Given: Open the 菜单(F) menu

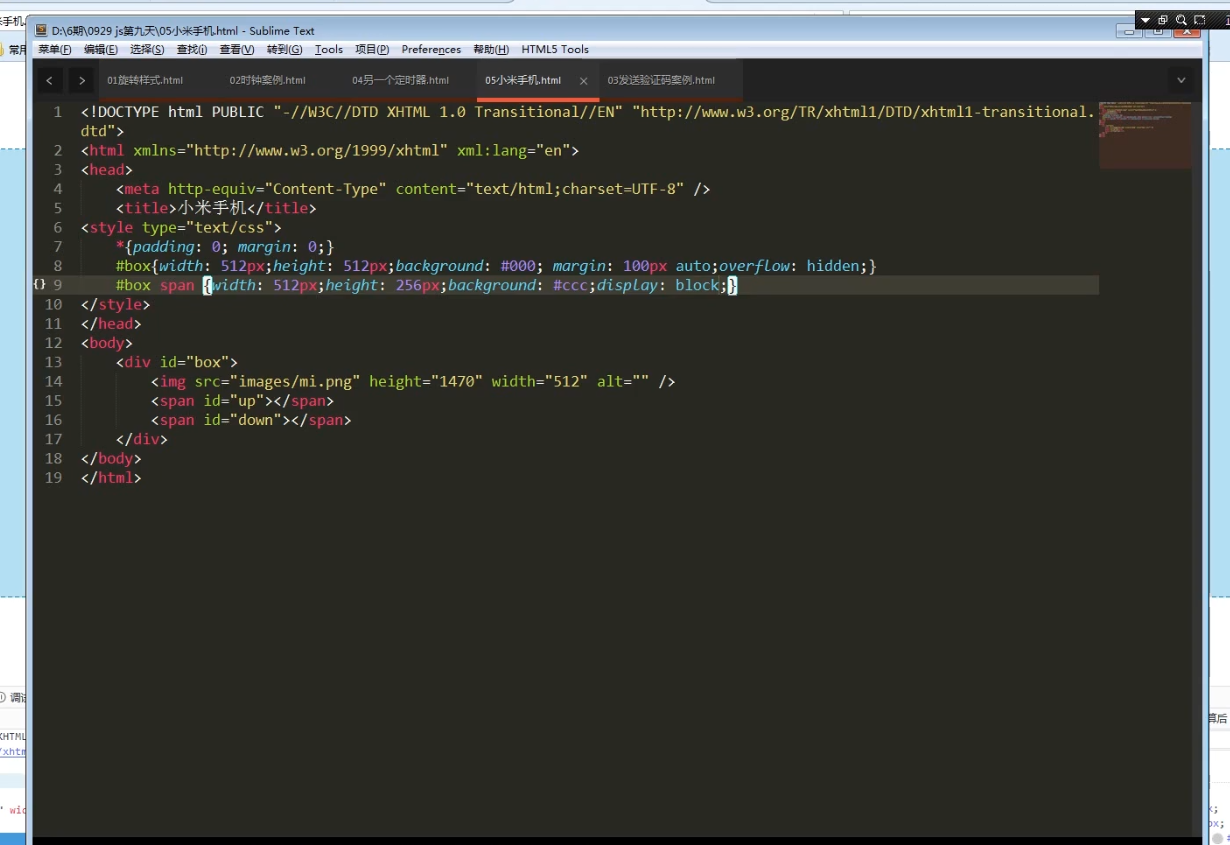Looking at the screenshot, I should pos(55,49).
